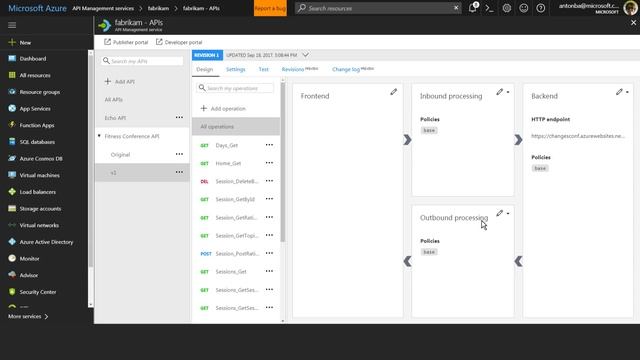Click the Outbound base policy tag
Viewport: 640px width, 360px height.
(x=429, y=252)
